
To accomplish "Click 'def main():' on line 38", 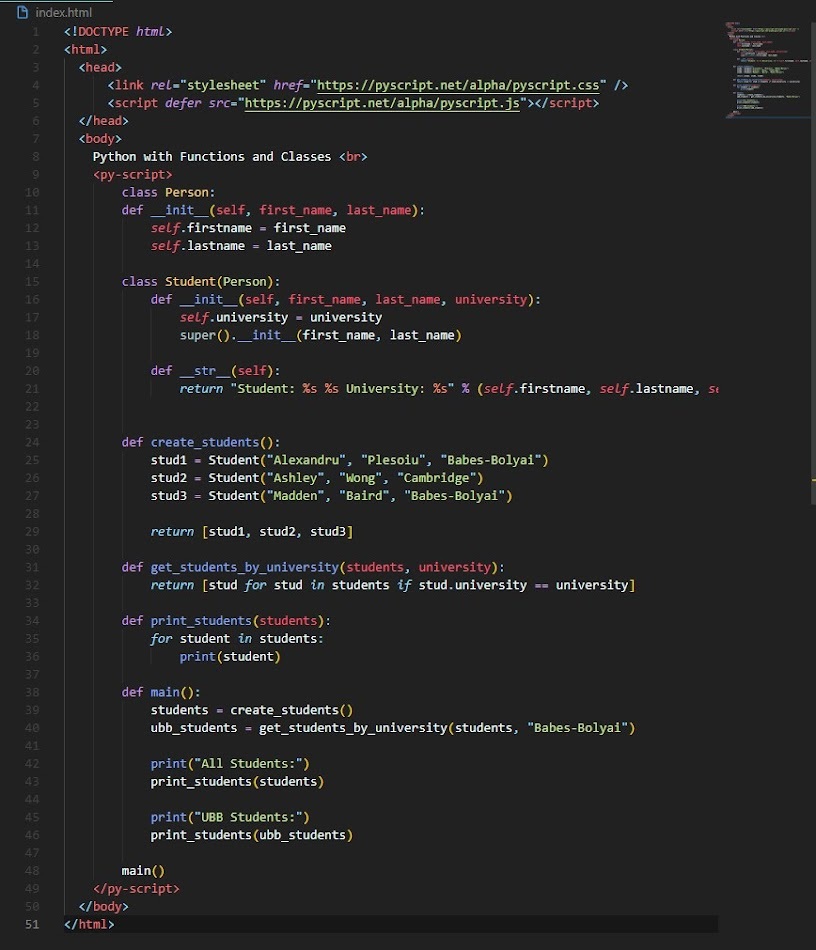I will (161, 693).
